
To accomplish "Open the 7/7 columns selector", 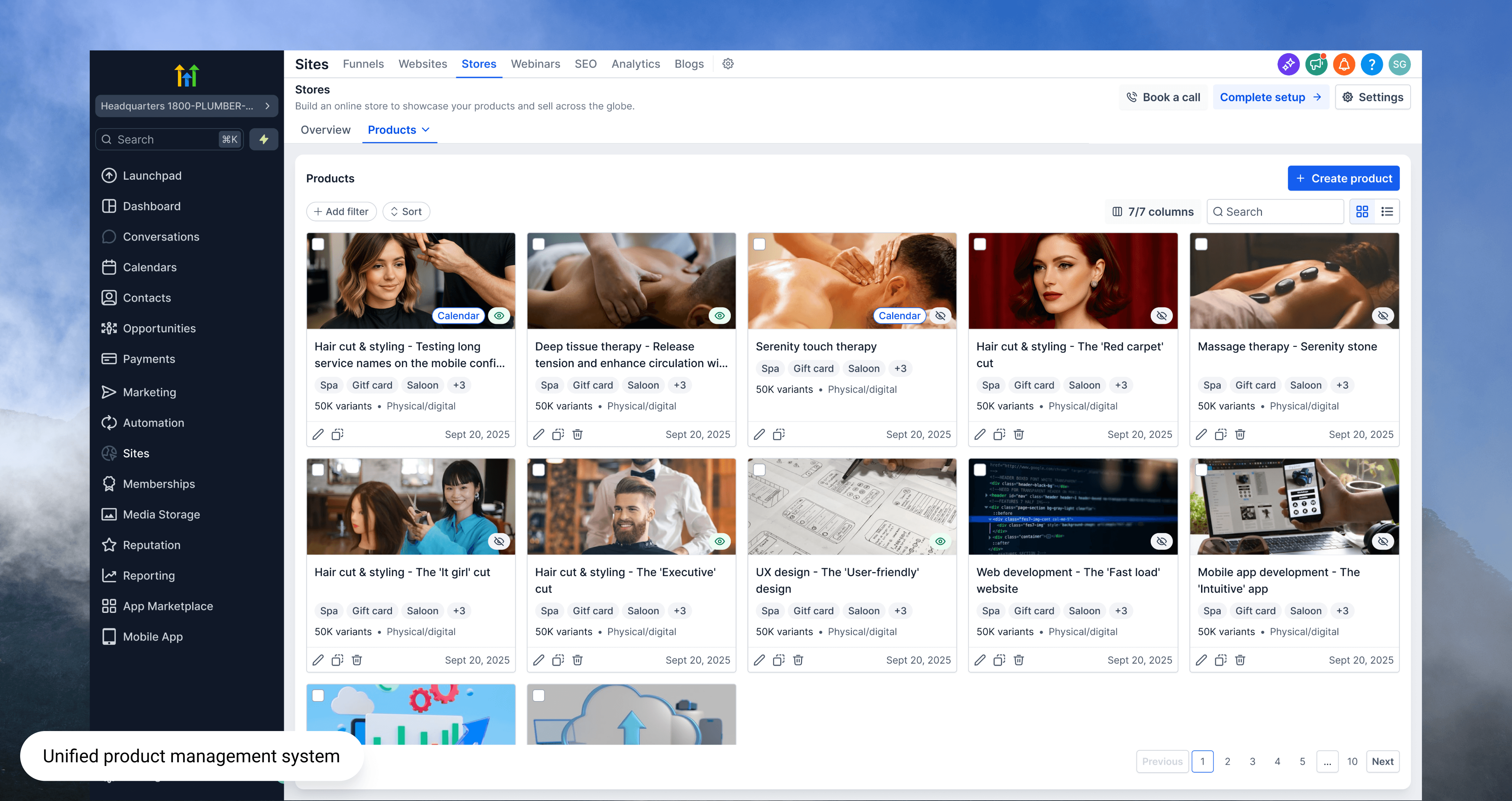I will [x=1153, y=211].
